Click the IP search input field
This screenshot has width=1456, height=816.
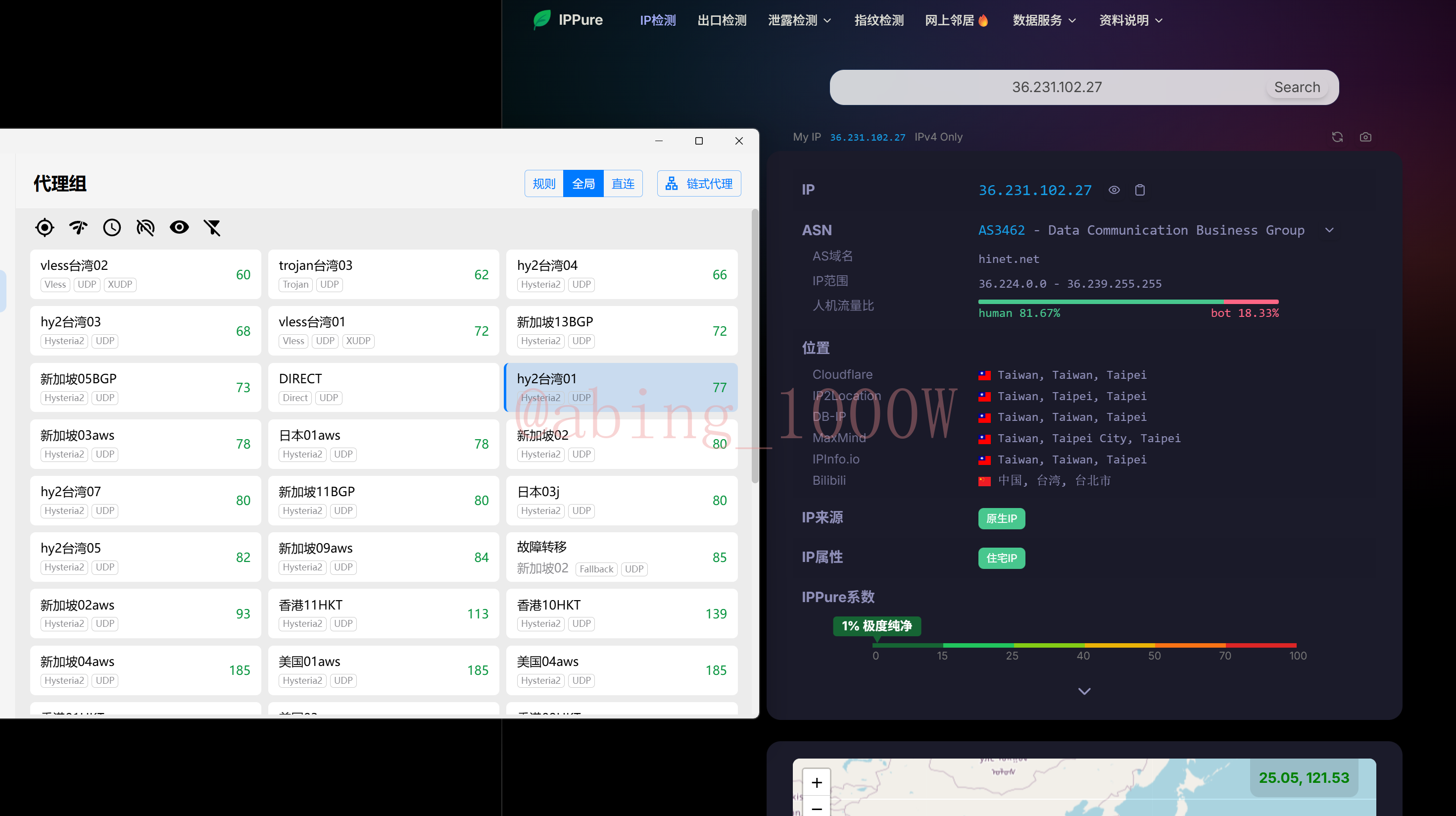[x=1057, y=87]
